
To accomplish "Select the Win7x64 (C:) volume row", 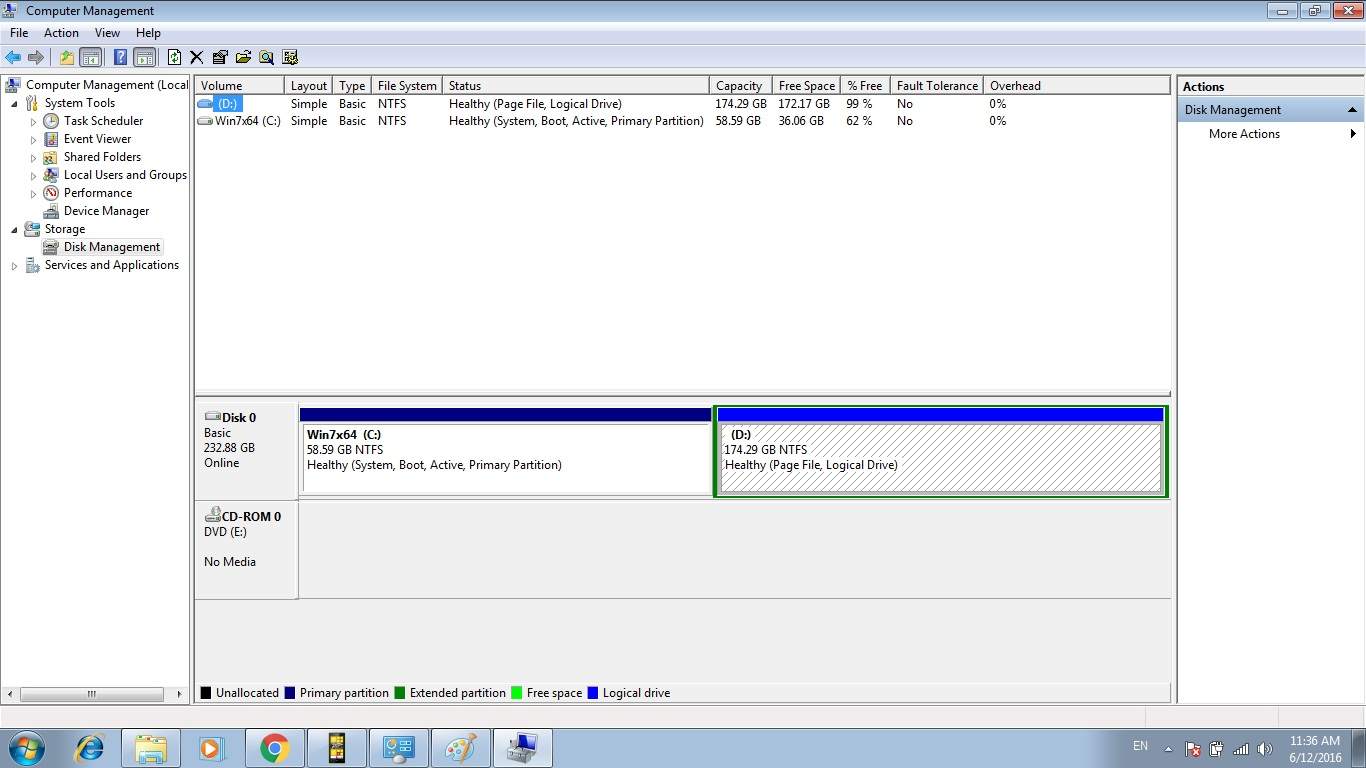I will coord(682,121).
